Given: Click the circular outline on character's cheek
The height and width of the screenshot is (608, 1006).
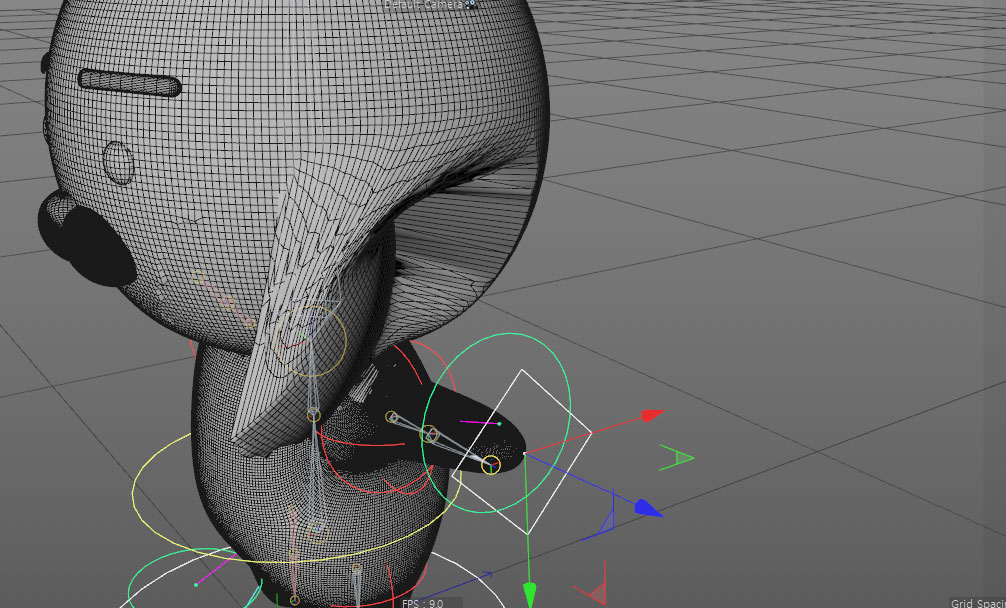Looking at the screenshot, I should pos(119,162).
